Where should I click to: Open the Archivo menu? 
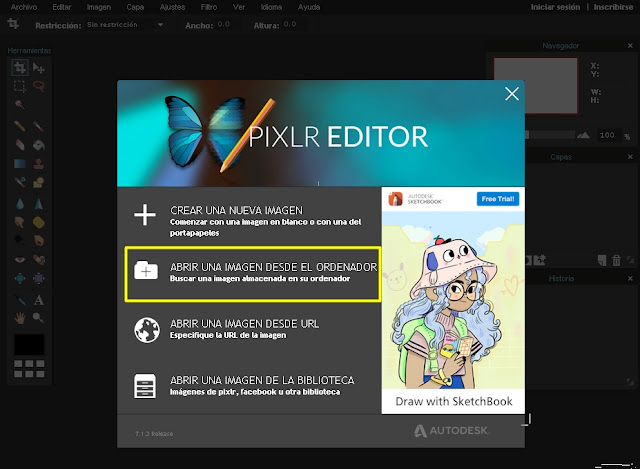pos(24,7)
